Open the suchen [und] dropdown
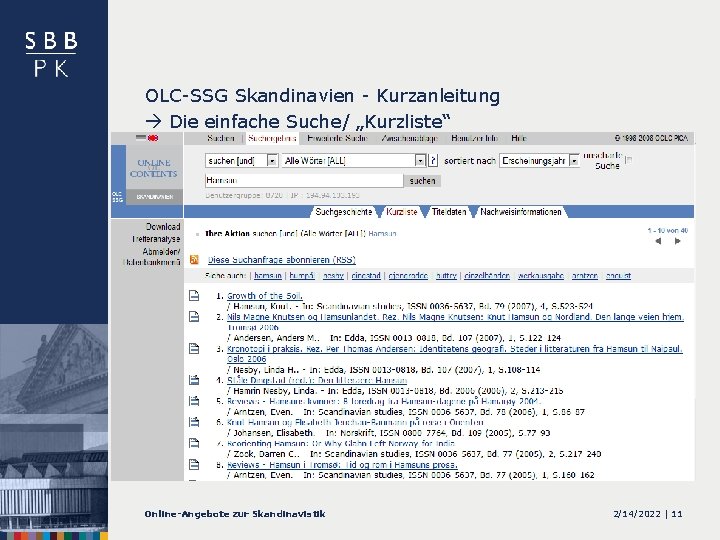 click(x=272, y=161)
